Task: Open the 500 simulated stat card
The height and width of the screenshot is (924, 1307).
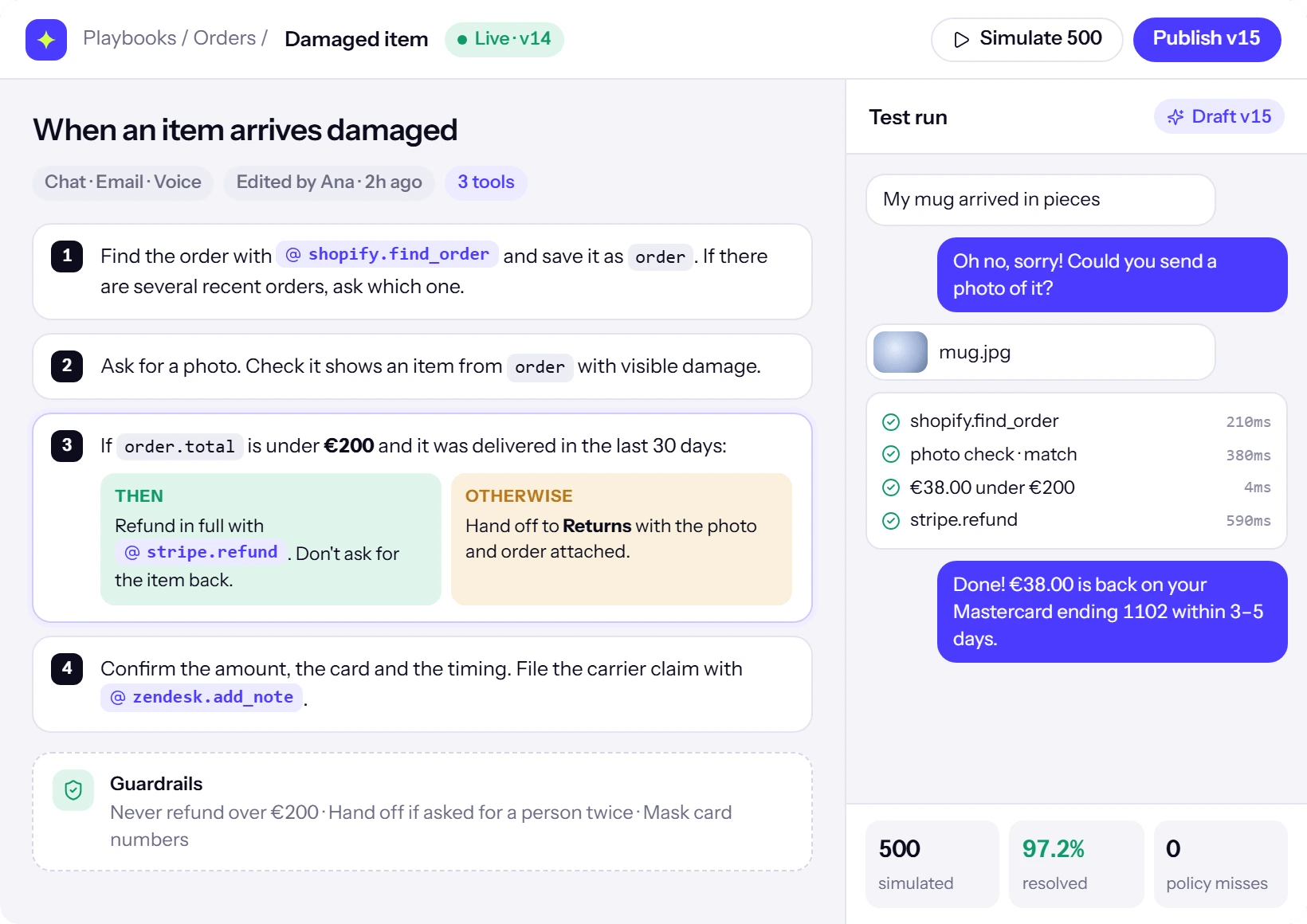Action: point(932,864)
